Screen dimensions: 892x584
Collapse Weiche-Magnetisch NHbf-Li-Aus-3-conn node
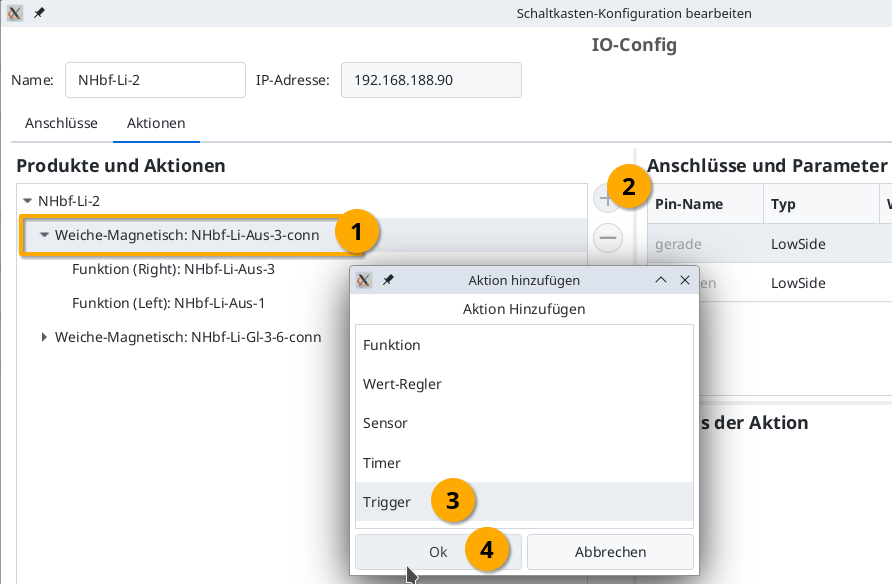point(44,236)
